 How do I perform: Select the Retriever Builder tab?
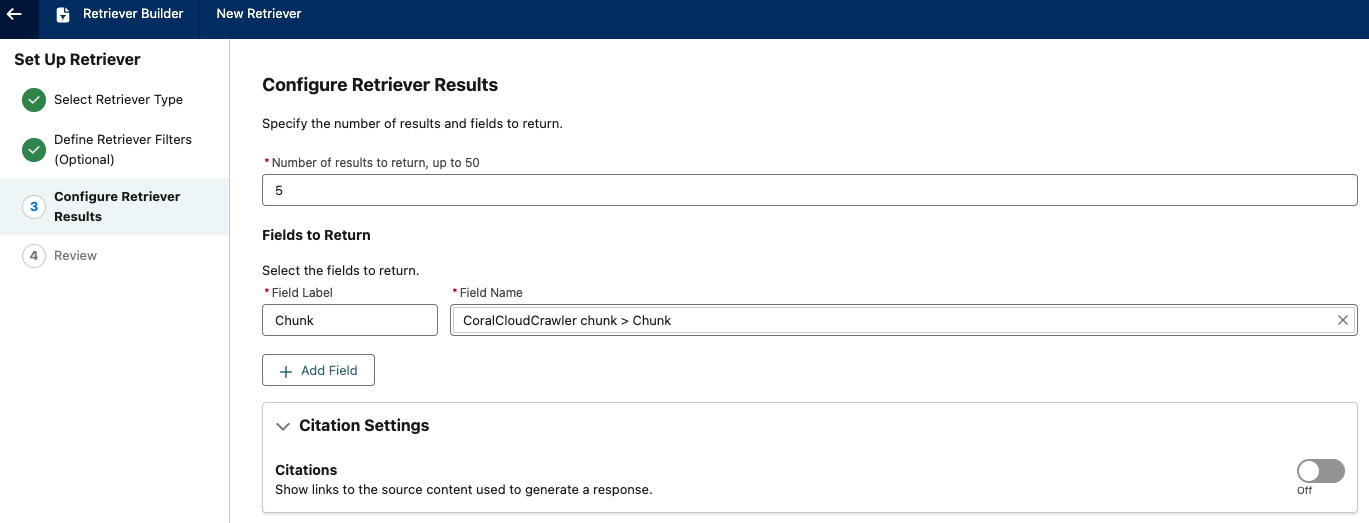pyautogui.click(x=132, y=14)
